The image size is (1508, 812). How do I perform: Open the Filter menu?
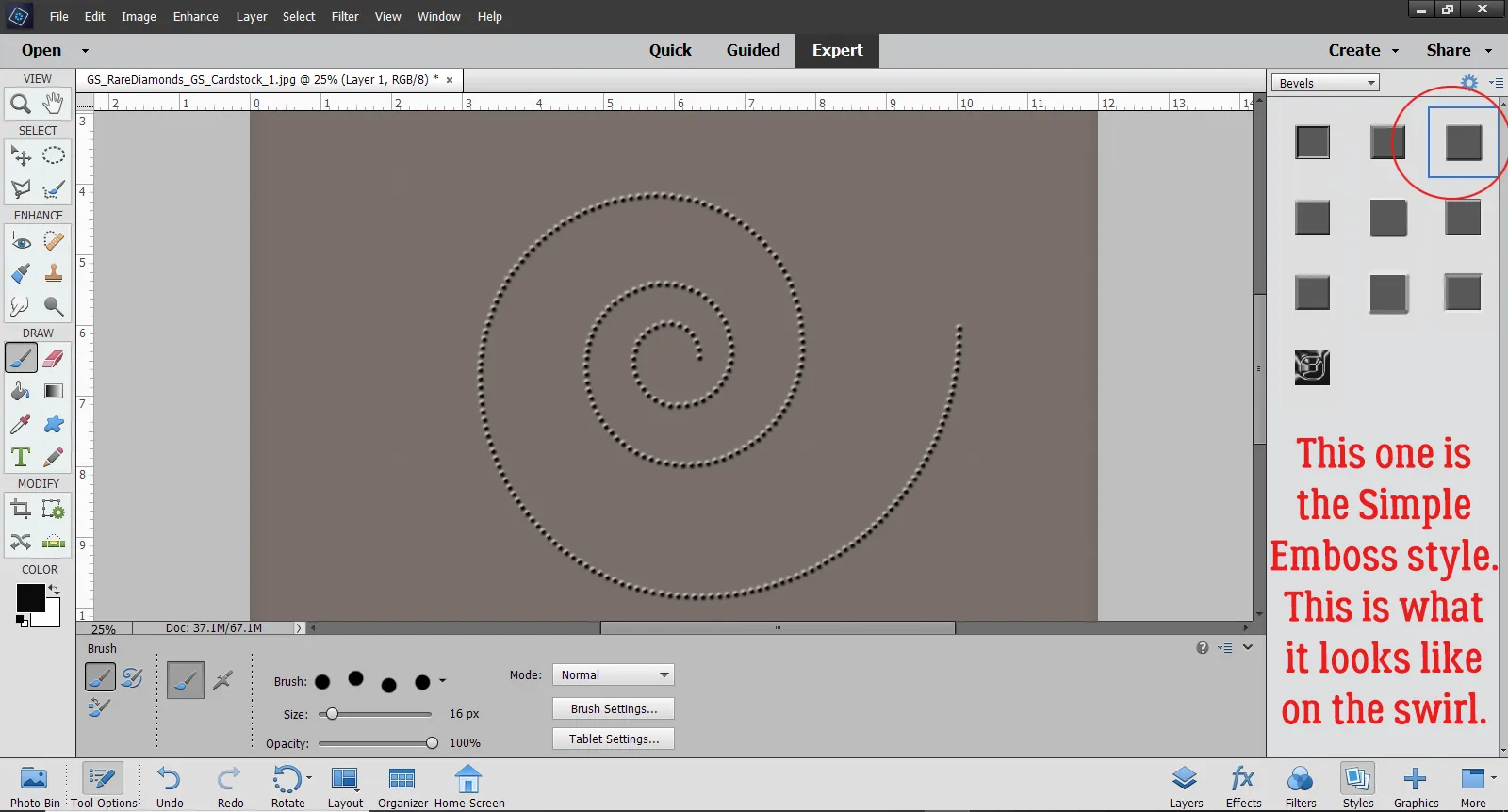(345, 16)
